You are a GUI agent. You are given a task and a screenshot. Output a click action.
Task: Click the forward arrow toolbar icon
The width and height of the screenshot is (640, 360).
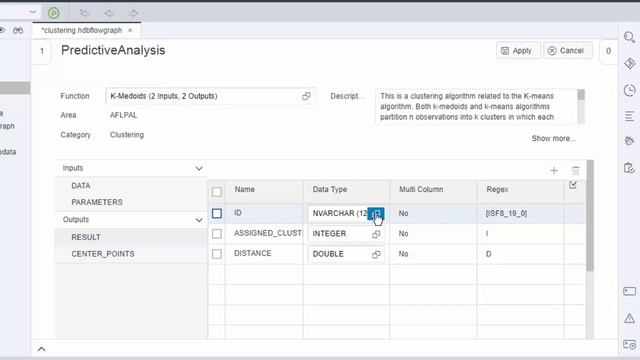pos(133,13)
